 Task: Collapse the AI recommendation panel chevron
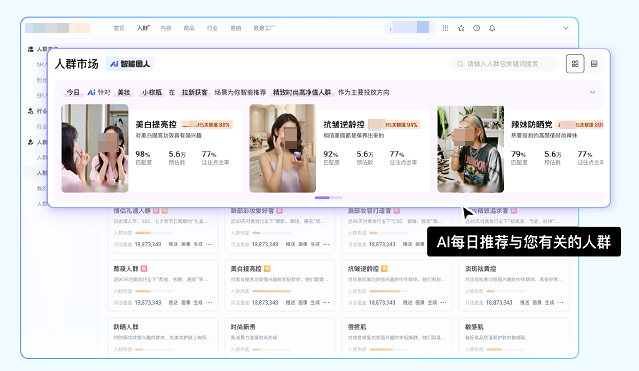593,92
